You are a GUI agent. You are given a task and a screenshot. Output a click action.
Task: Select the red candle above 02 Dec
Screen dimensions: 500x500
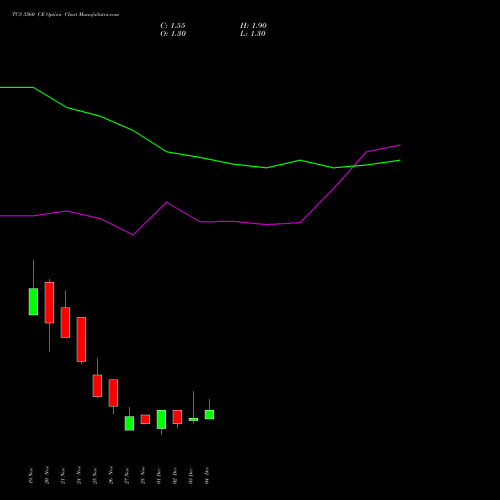click(x=177, y=417)
